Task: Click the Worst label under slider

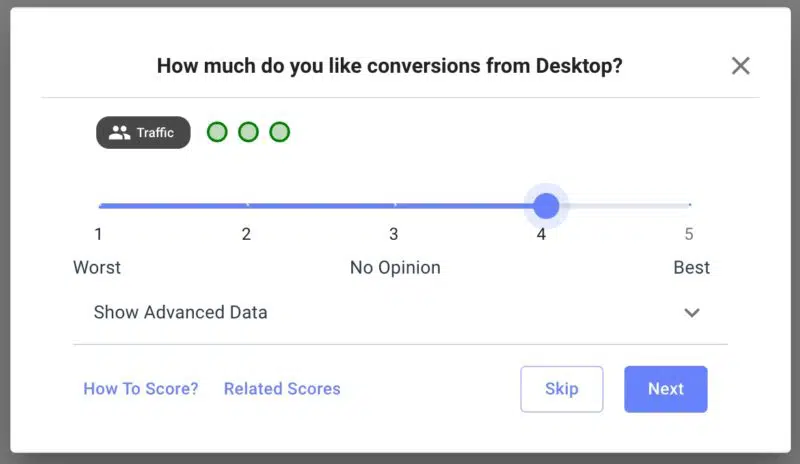Action: tap(97, 268)
